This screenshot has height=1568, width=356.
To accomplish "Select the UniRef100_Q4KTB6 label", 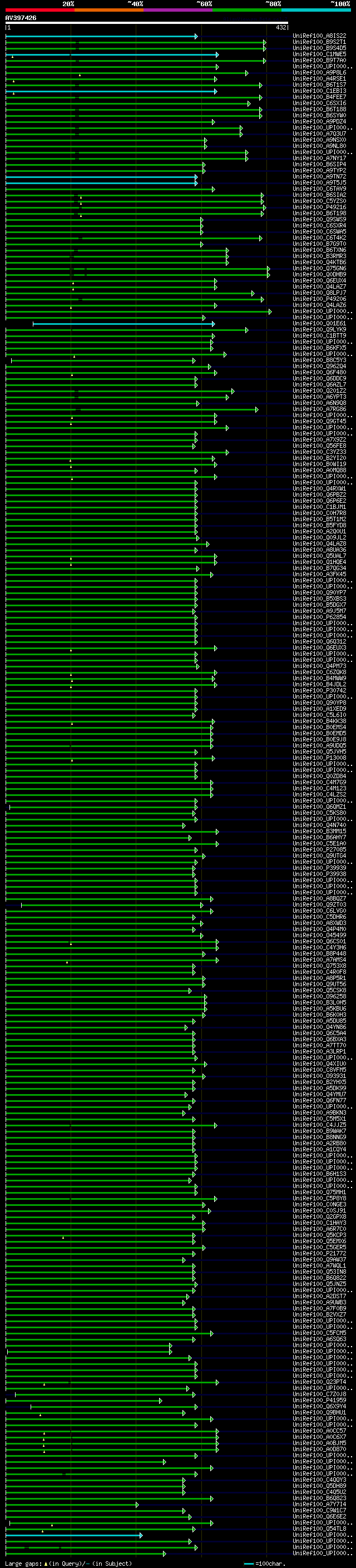I will tap(319, 263).
